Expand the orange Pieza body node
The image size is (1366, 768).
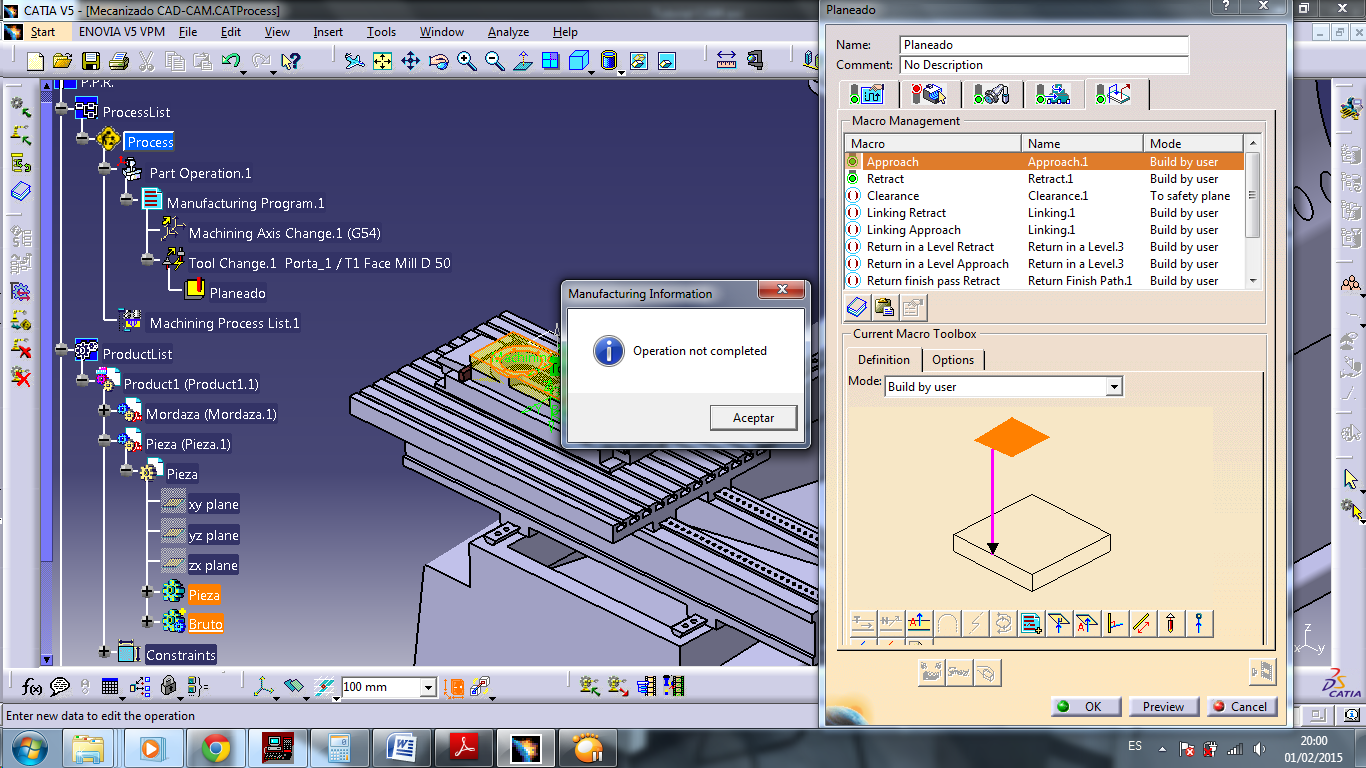tap(148, 591)
